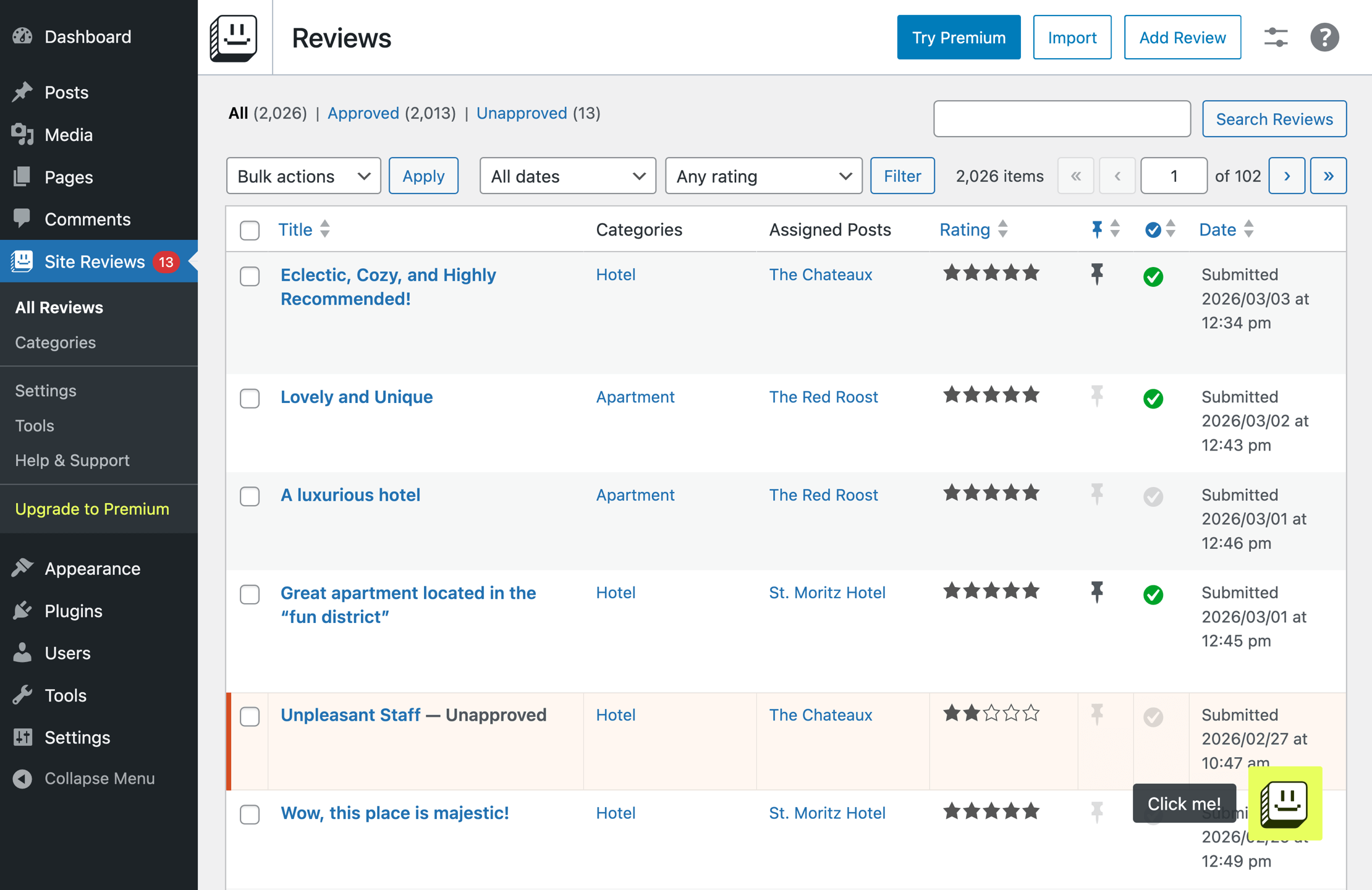Pin the Lovely and Unique review
1372x890 pixels.
(1097, 396)
